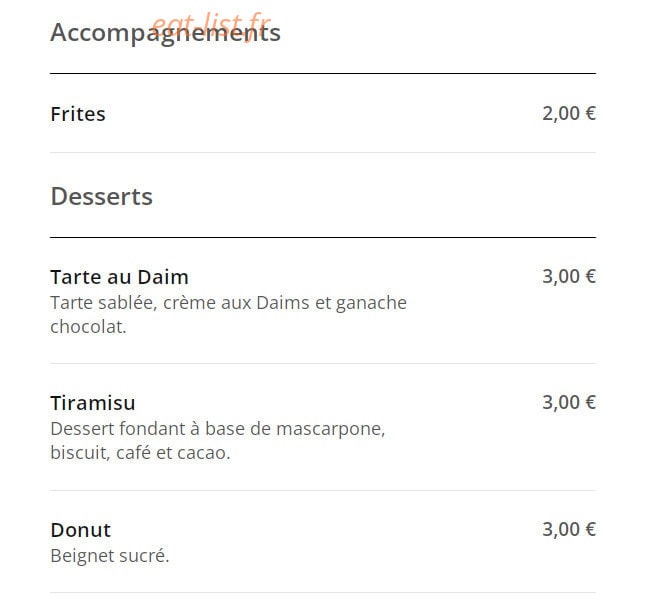647x614 pixels.
Task: Open the eat-list.fr watermark link
Action: 211,26
